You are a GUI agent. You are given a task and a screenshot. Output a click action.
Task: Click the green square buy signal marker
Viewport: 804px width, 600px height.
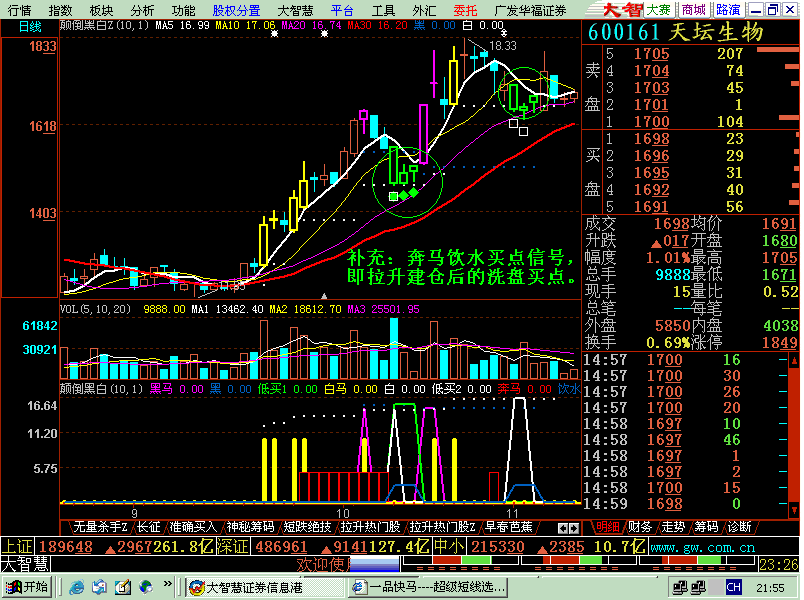(x=393, y=196)
